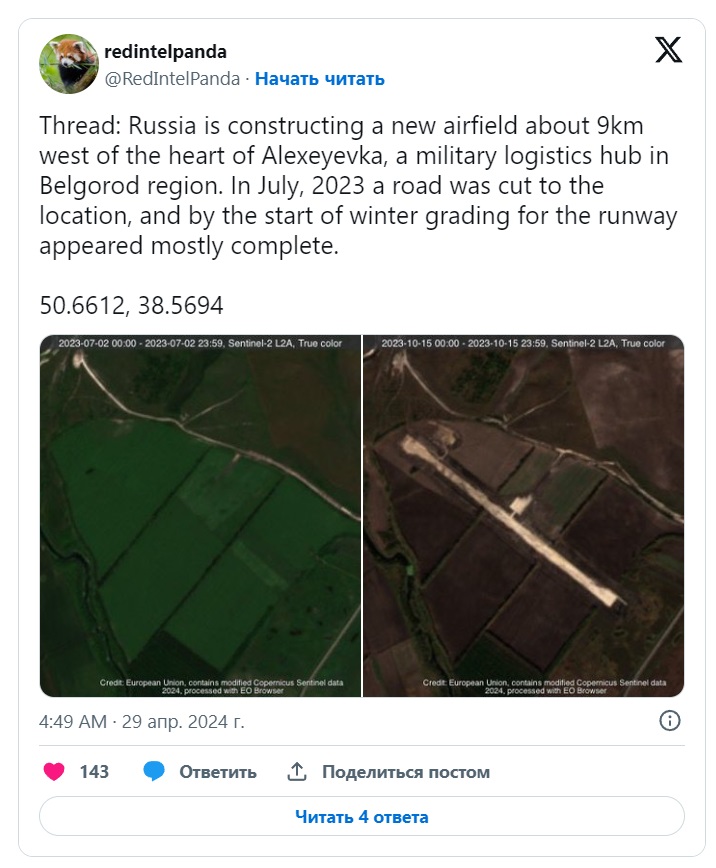Click the share upload arrow icon
The image size is (716, 868).
tap(297, 771)
